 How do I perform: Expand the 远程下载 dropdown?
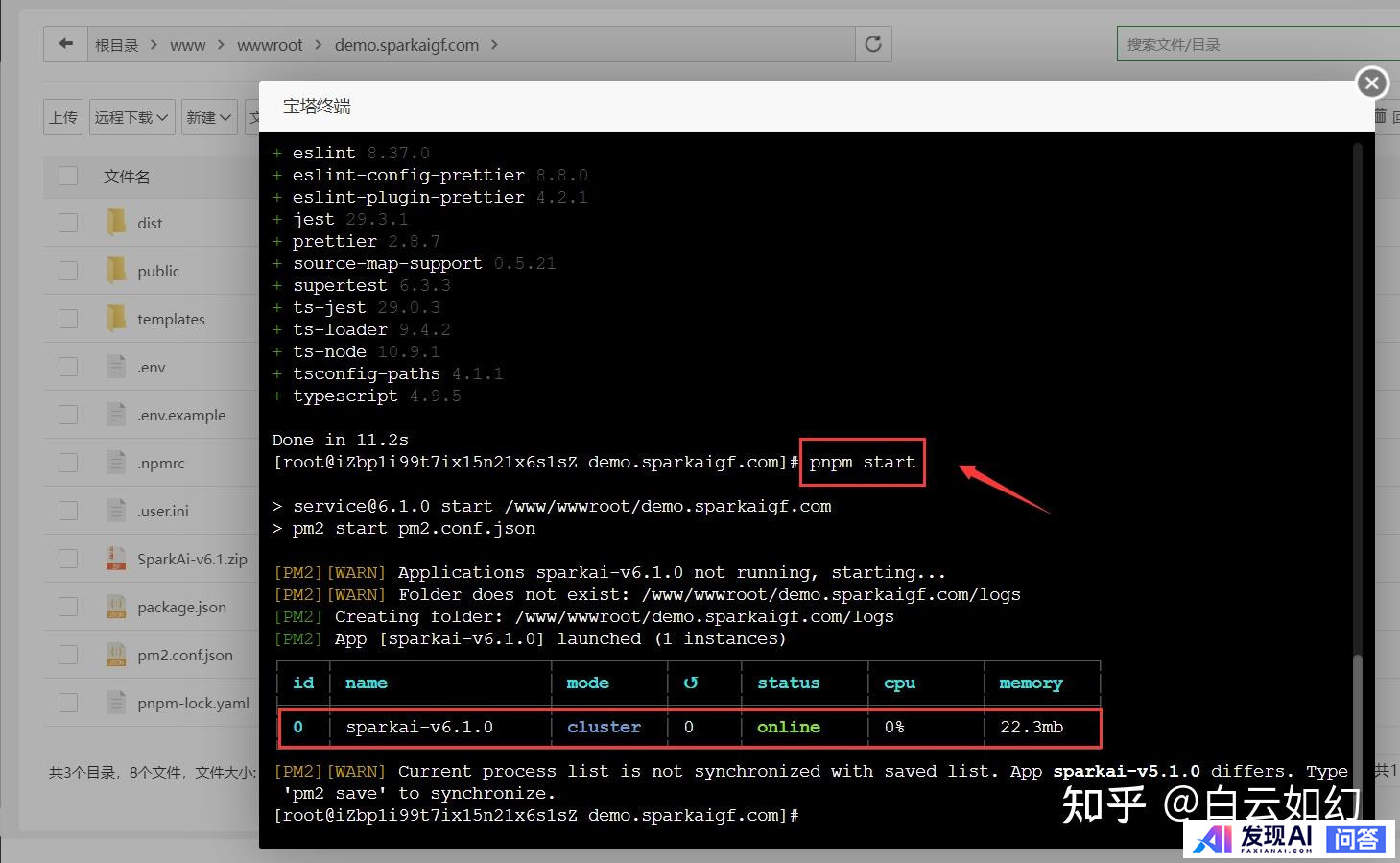pyautogui.click(x=131, y=117)
